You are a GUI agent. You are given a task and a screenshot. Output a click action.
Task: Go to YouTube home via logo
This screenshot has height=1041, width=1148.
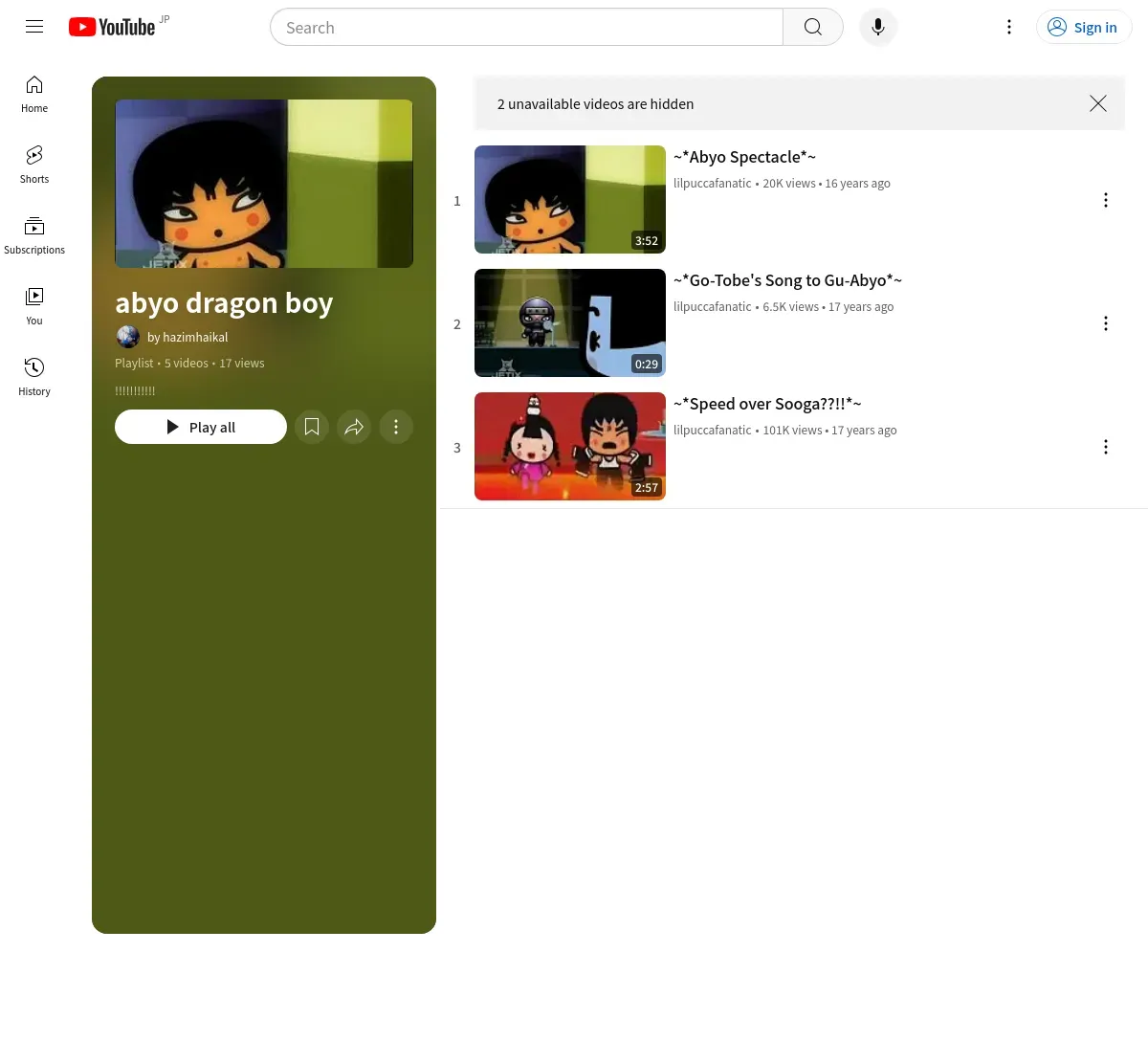112,27
